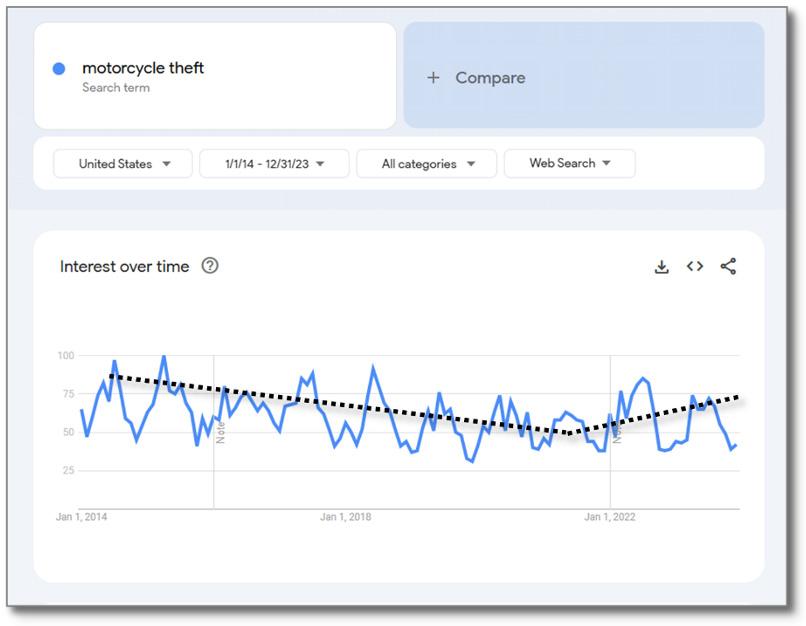Image resolution: width=806 pixels, height=626 pixels.
Task: Click the chart line's highest peak at 100
Action: tap(164, 356)
